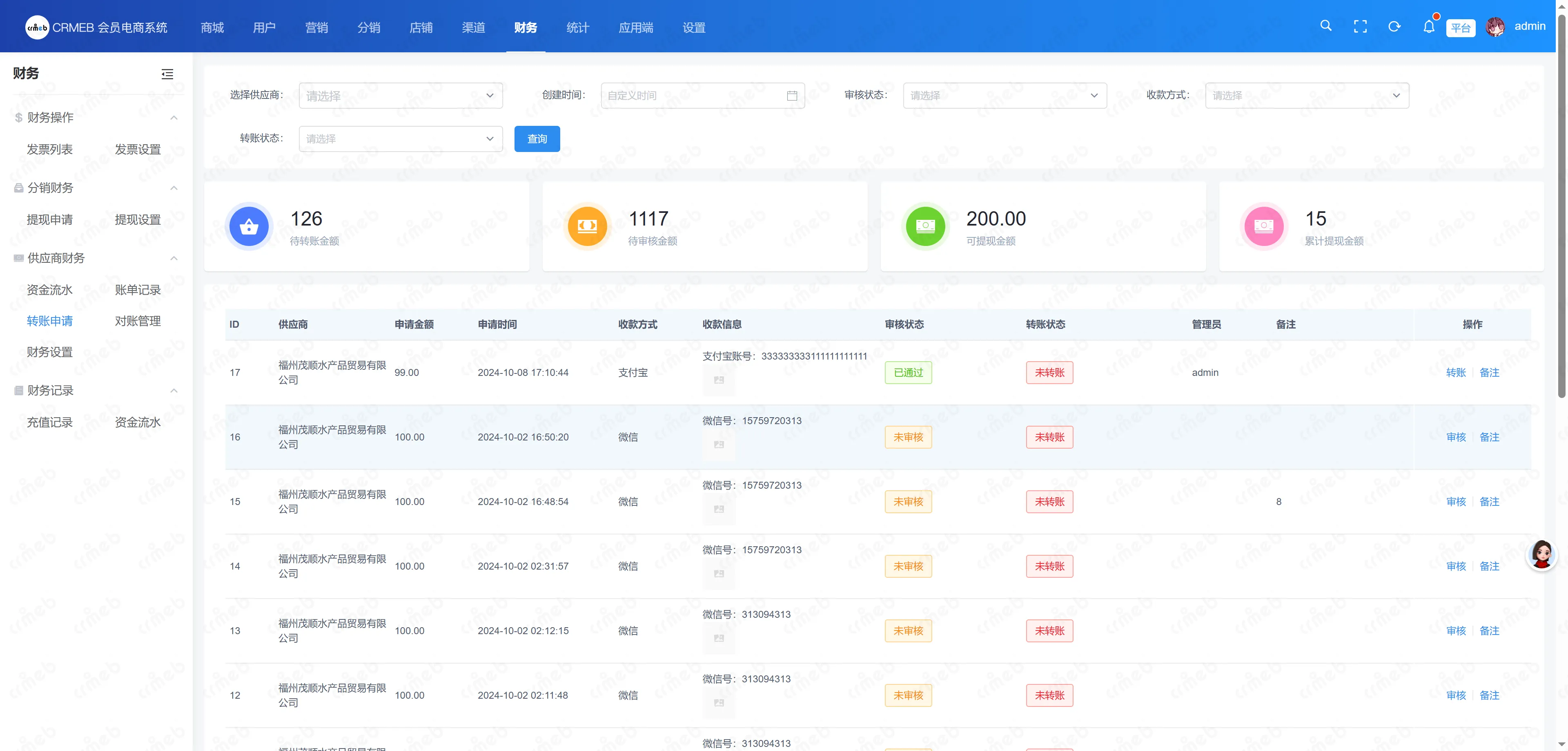
Task: Open the payment image in row 16
Action: (x=719, y=445)
